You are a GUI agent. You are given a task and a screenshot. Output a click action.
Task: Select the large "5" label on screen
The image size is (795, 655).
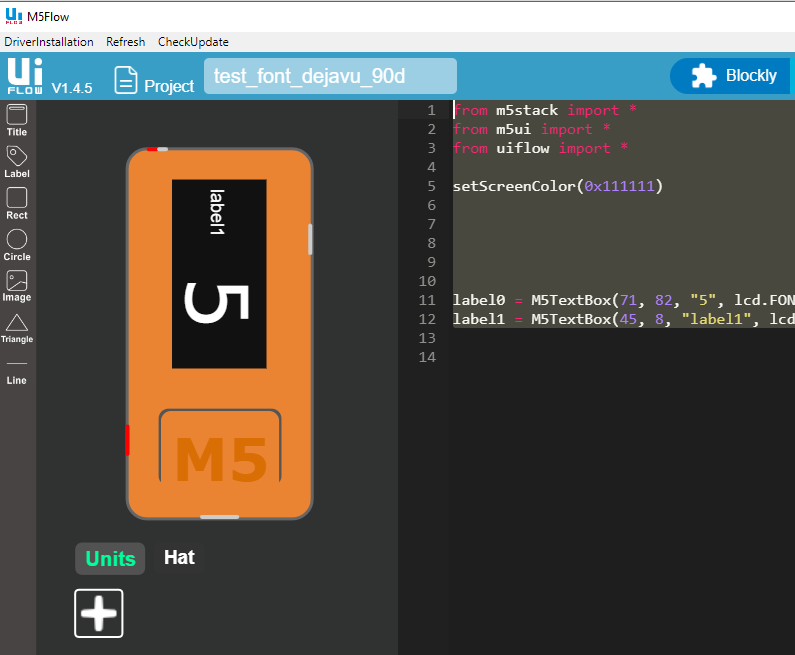tap(216, 304)
